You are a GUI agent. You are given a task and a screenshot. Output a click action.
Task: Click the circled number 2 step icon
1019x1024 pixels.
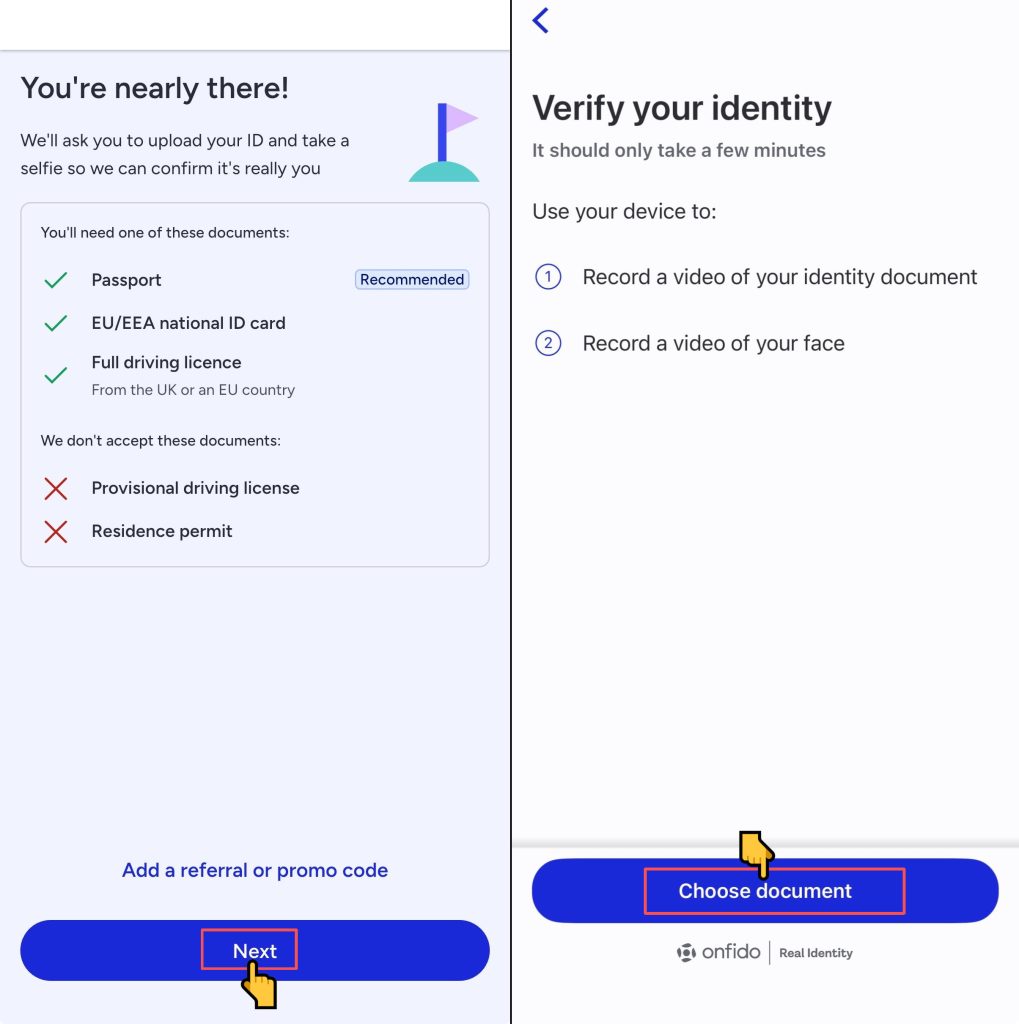[548, 344]
